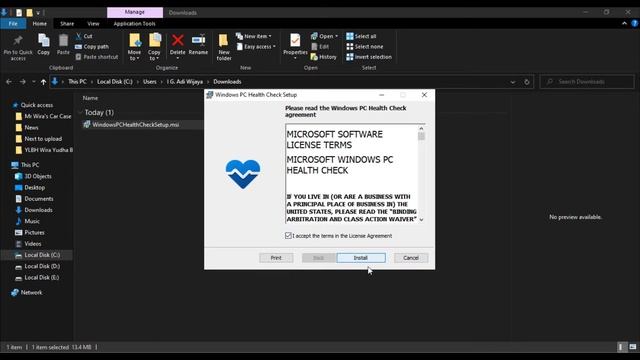Click Users in address breadcrumb
640x360 pixels.
[150, 82]
